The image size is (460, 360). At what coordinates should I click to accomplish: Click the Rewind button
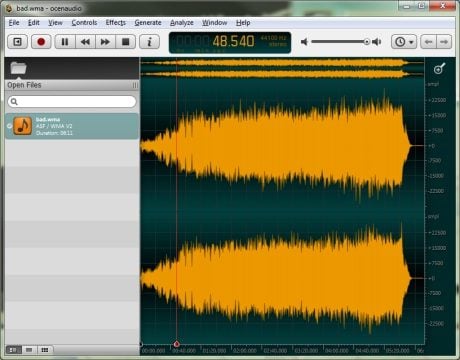85,42
